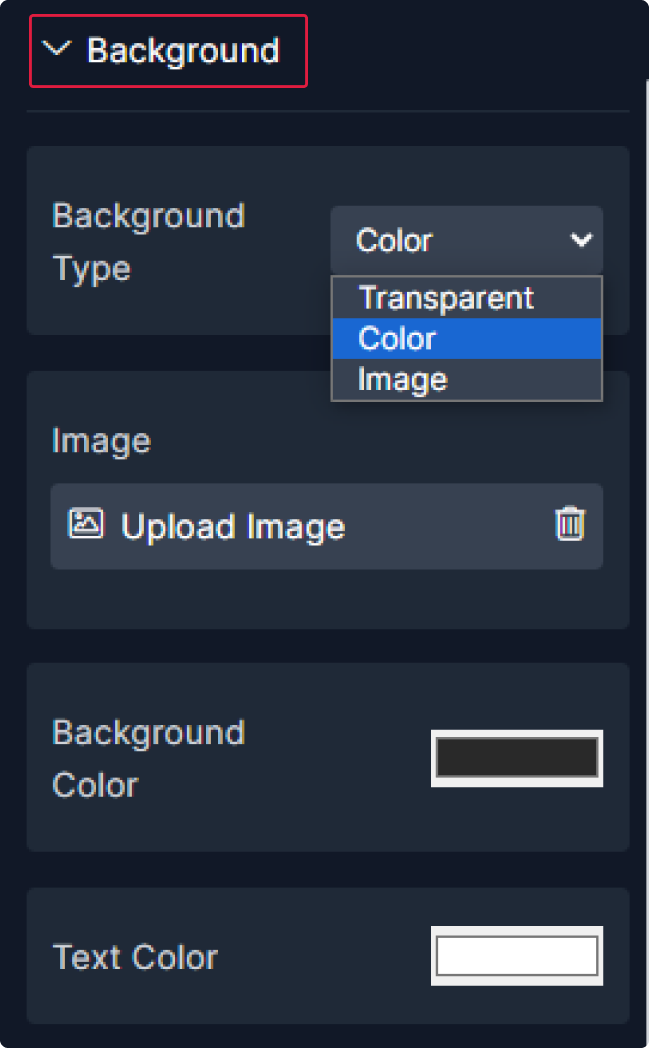Open the white Text Color swatch

tap(517, 956)
